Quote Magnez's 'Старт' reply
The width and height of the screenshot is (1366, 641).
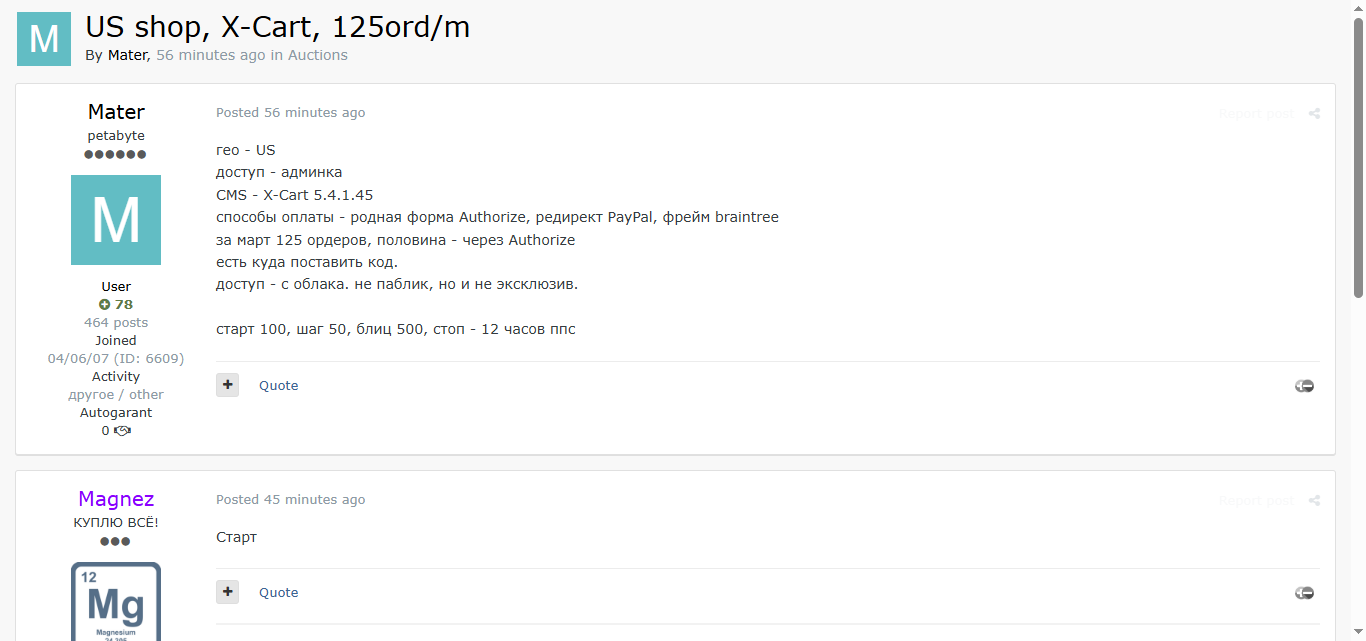(x=278, y=593)
